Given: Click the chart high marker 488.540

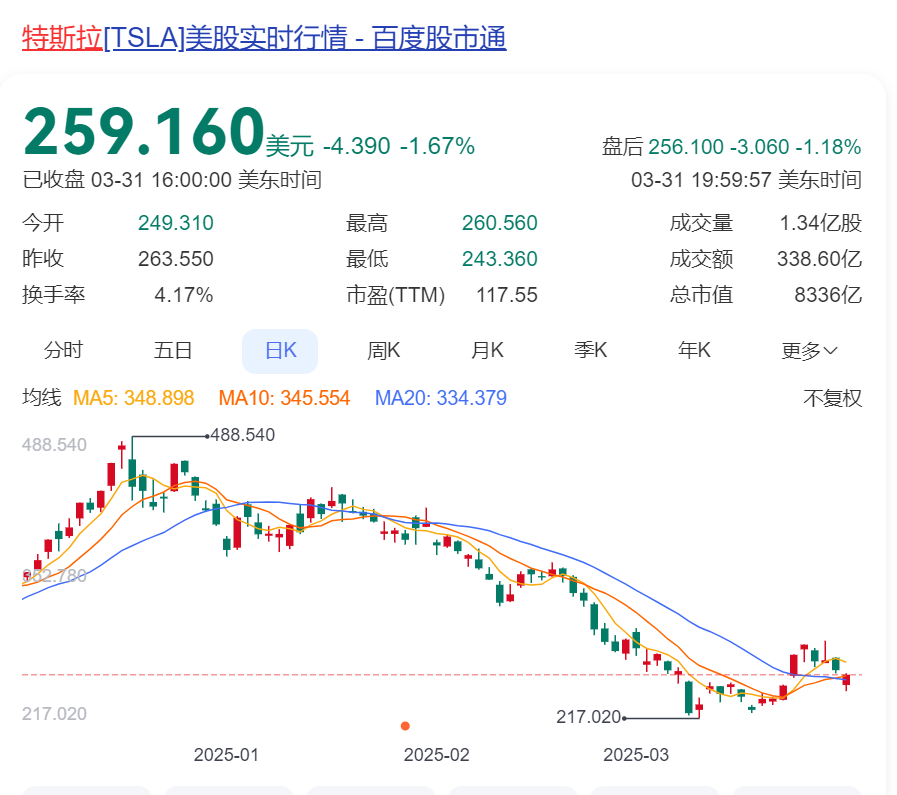Looking at the screenshot, I should tap(243, 435).
